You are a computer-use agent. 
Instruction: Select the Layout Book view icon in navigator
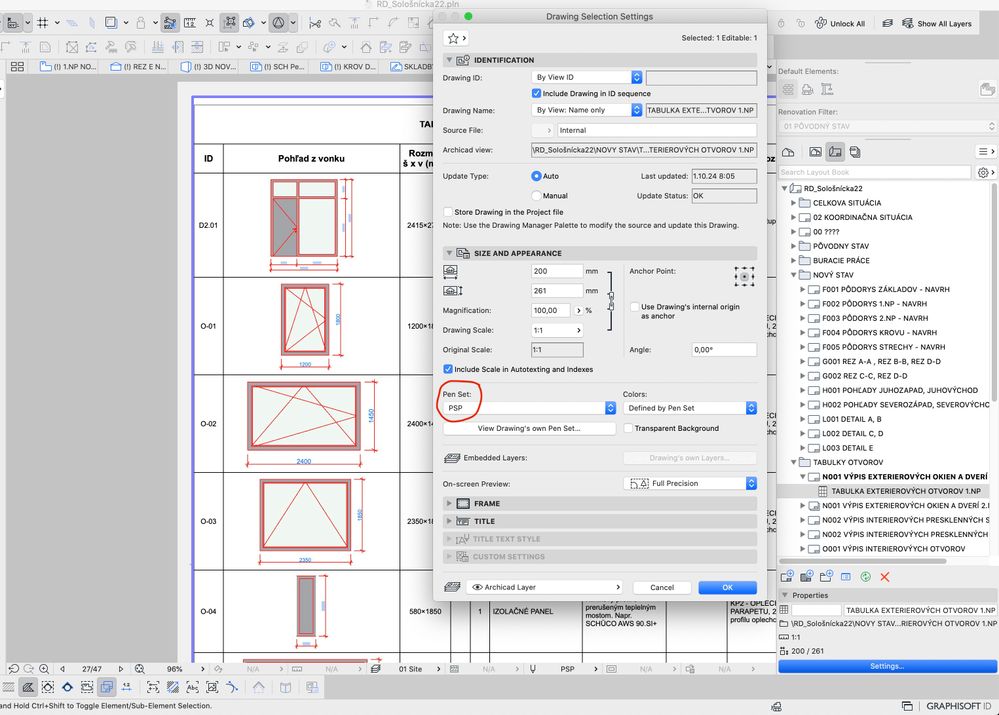click(x=834, y=152)
